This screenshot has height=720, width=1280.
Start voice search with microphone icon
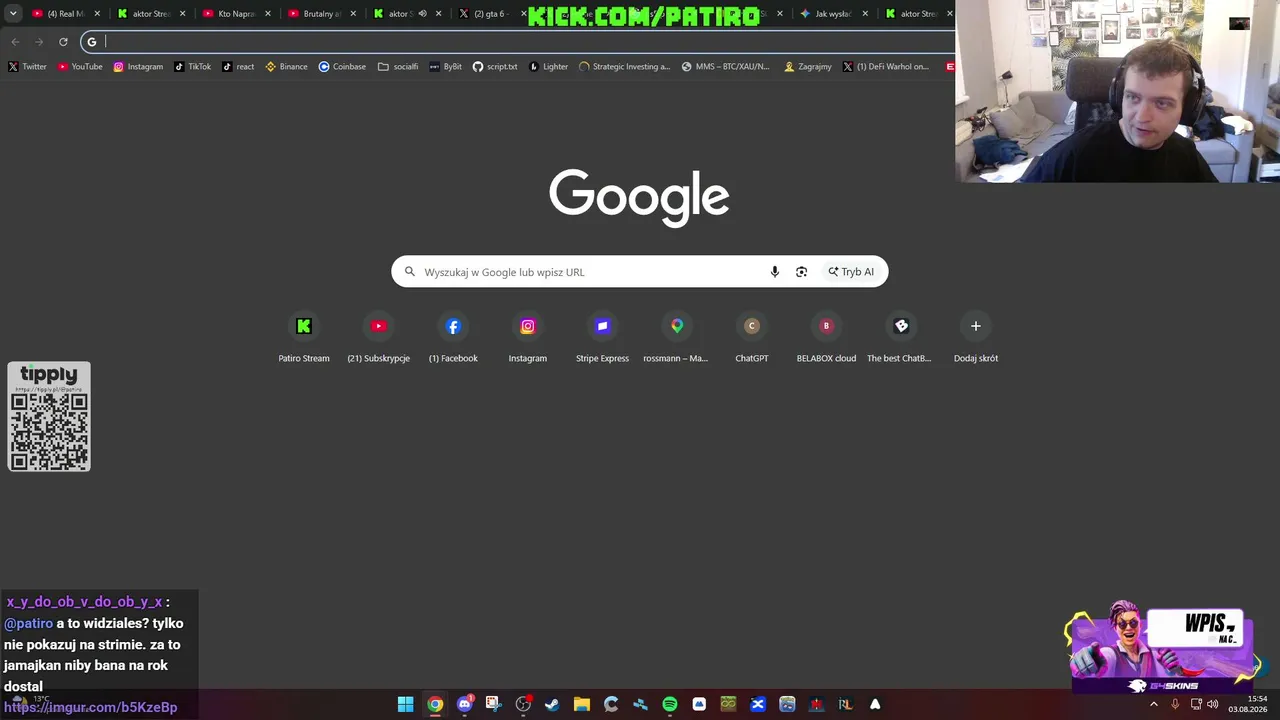click(x=774, y=272)
